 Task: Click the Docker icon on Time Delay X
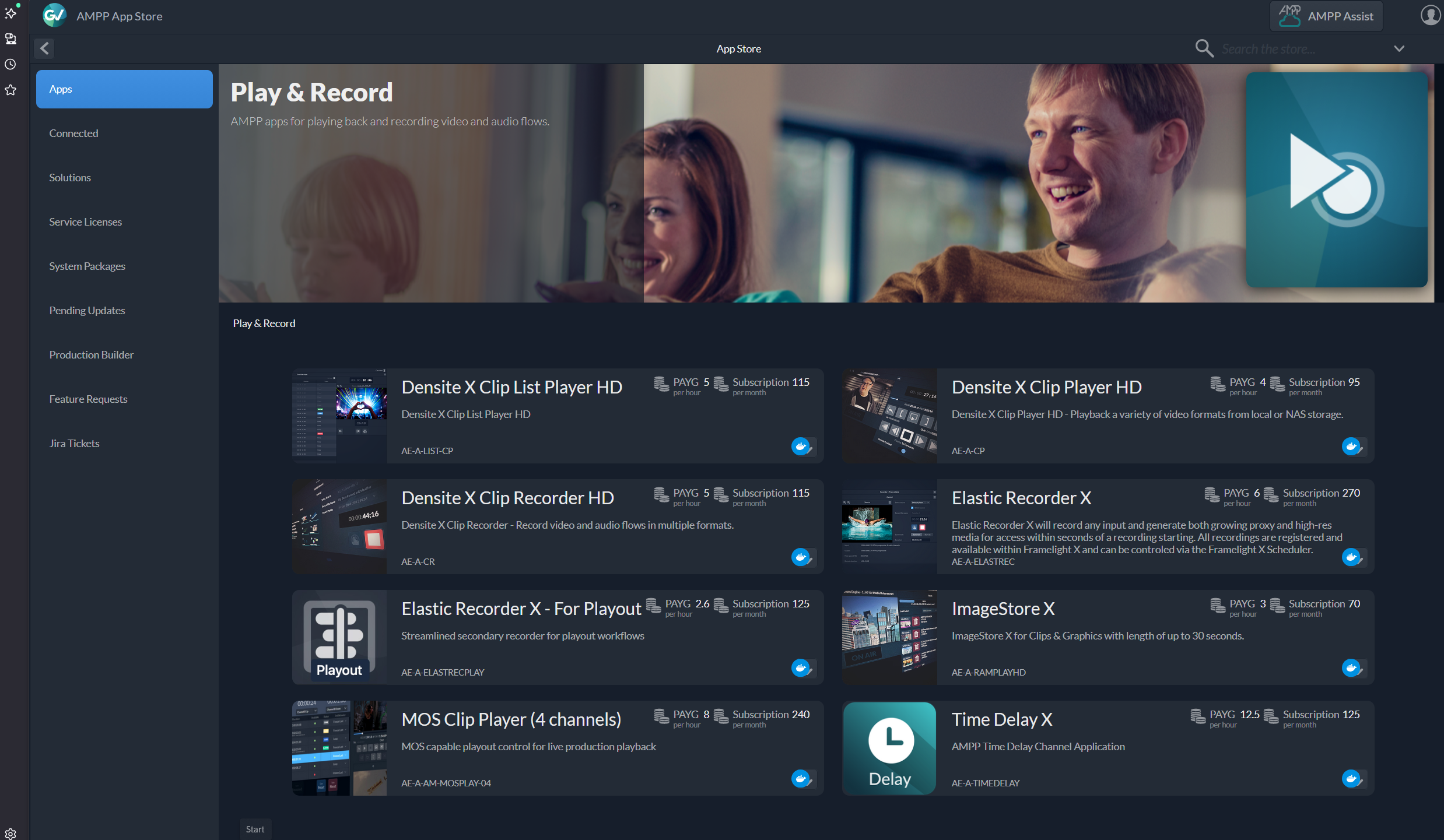[1351, 779]
